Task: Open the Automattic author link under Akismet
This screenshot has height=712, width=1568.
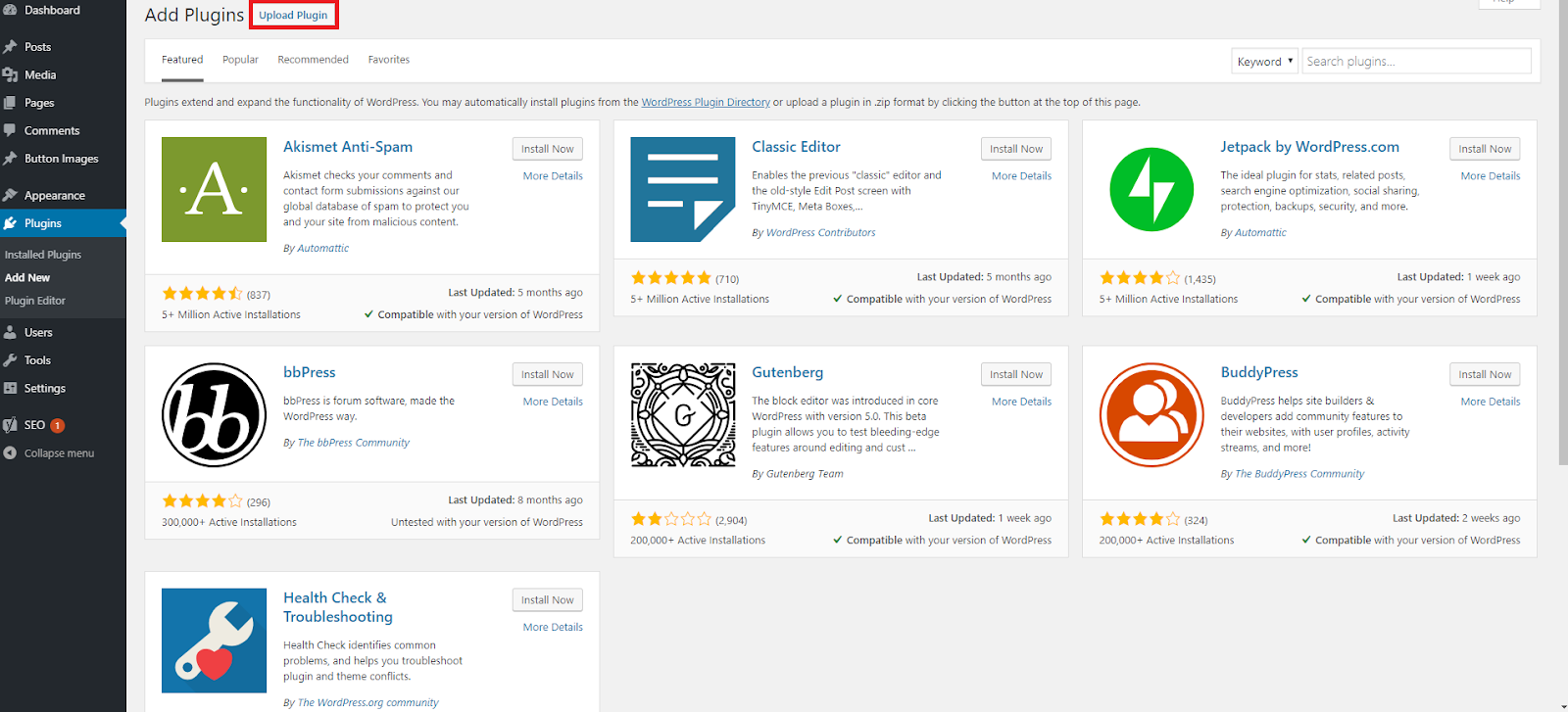Action: pyautogui.click(x=323, y=249)
